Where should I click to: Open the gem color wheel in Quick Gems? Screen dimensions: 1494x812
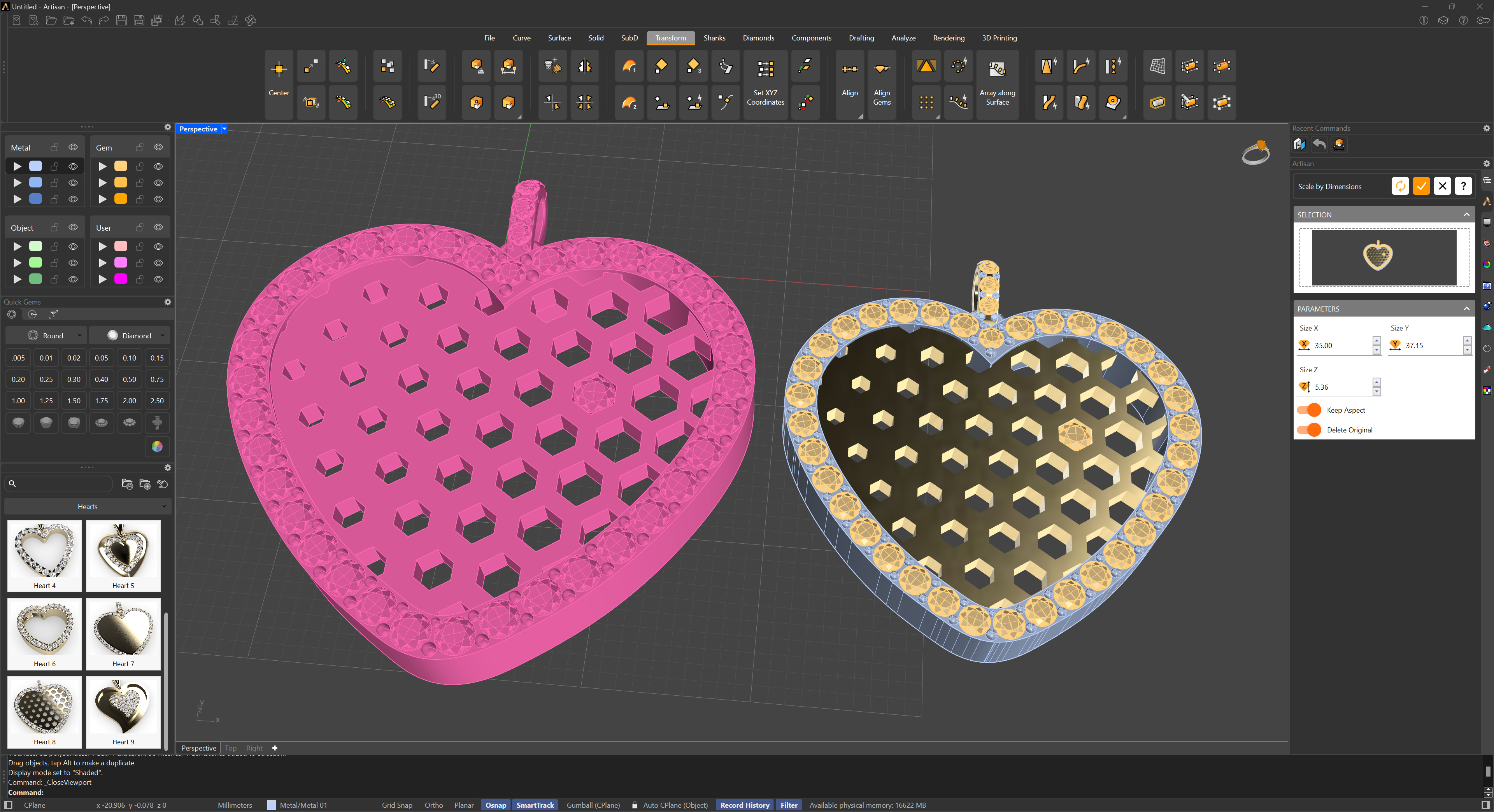coord(156,446)
